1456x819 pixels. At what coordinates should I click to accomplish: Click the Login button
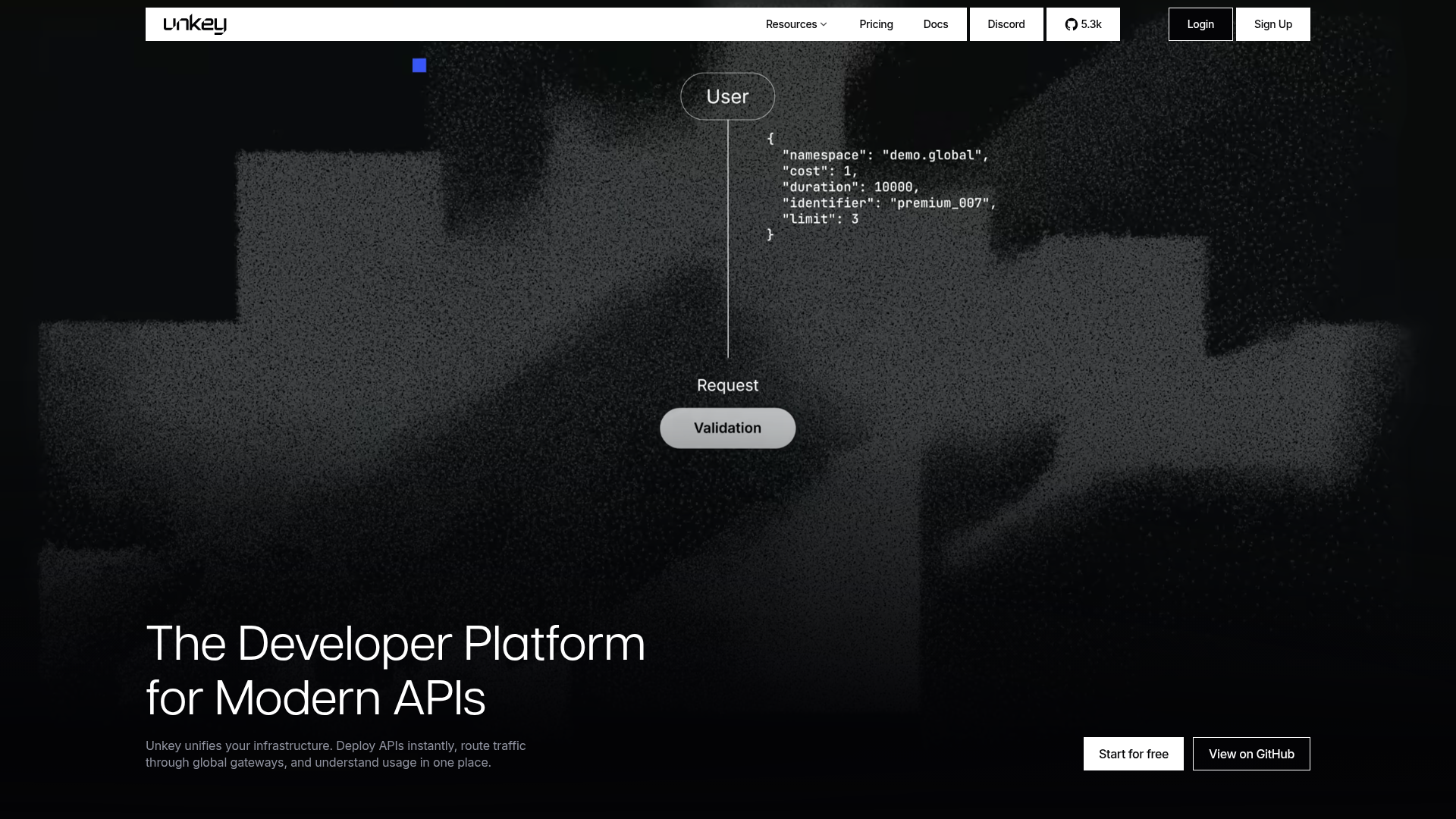pyautogui.click(x=1200, y=24)
